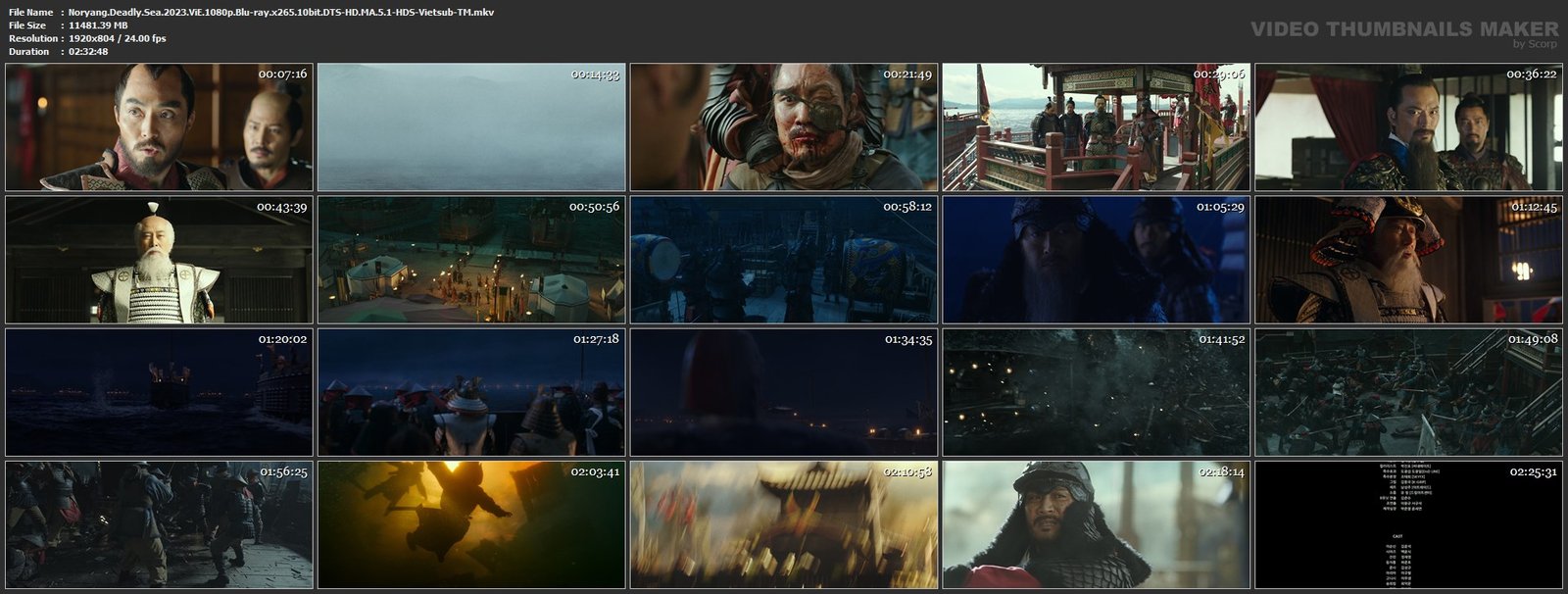Screen dimensions: 1568x594
Task: Open the ship deck thumbnail at 00:29:06
Action: [x=1097, y=127]
